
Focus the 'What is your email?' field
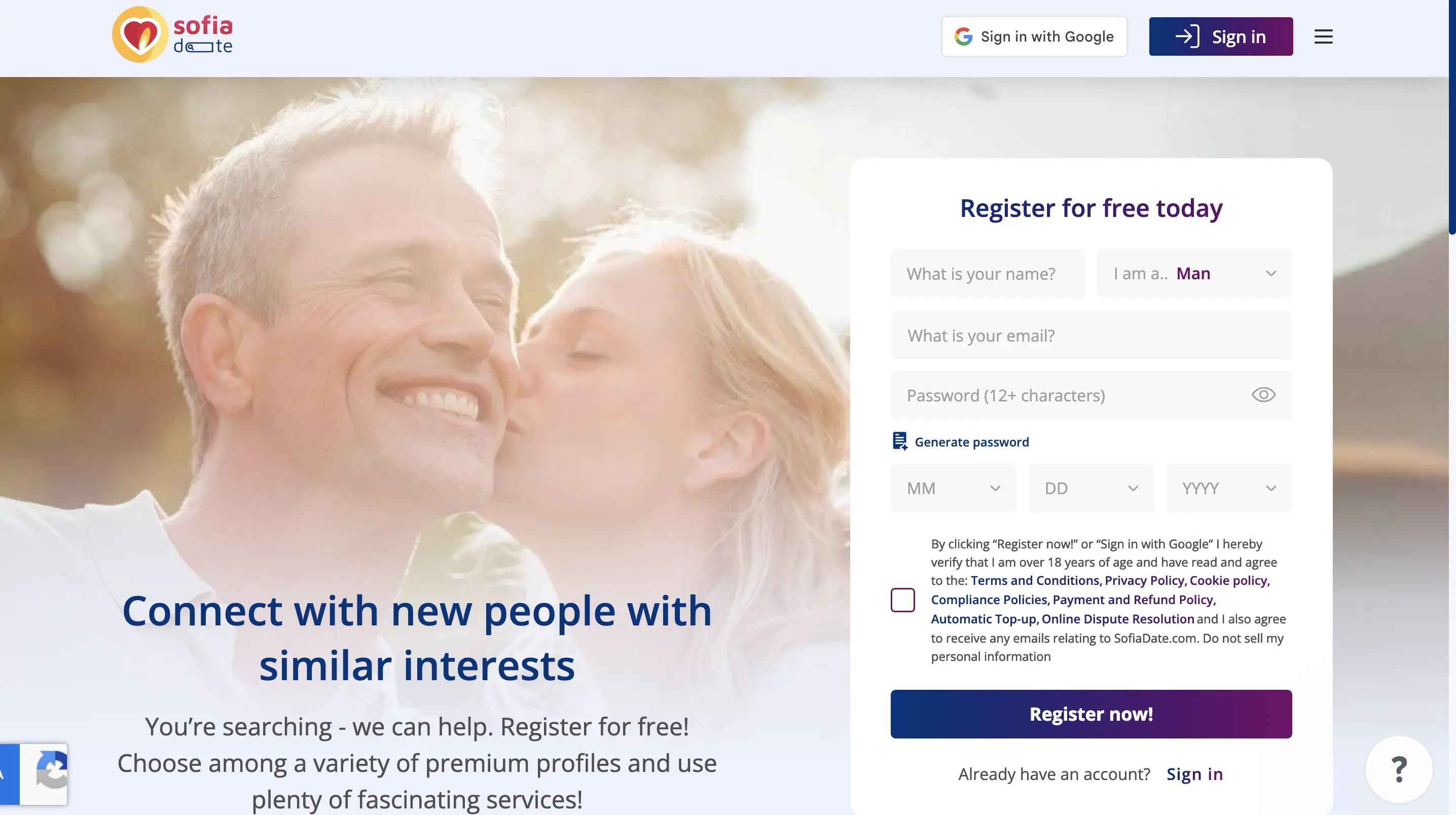[1091, 335]
